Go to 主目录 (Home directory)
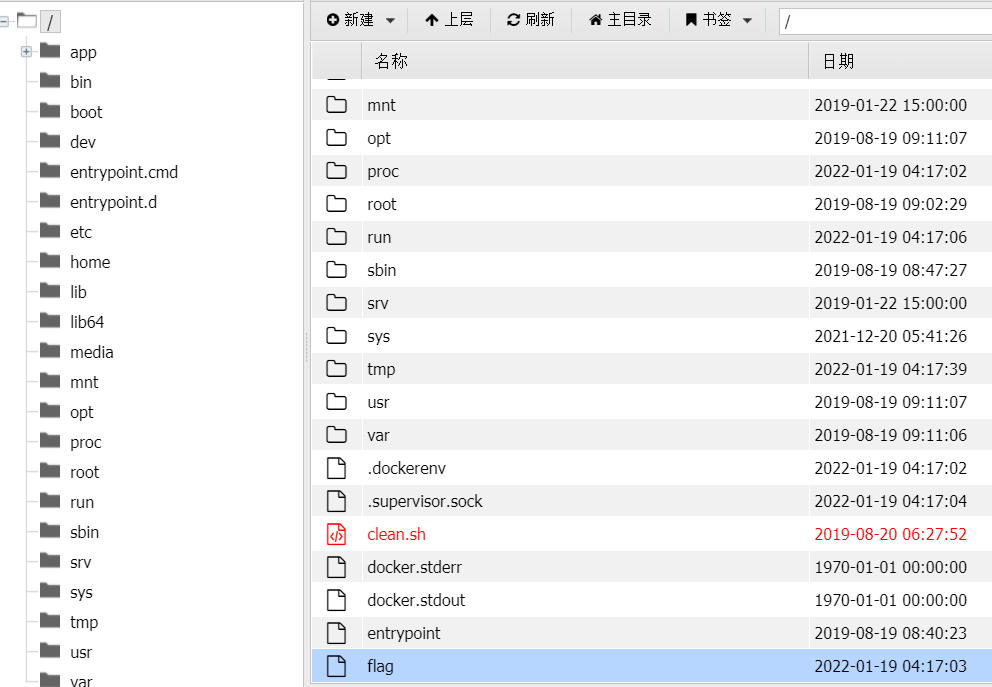The width and height of the screenshot is (992, 687). coord(620,20)
